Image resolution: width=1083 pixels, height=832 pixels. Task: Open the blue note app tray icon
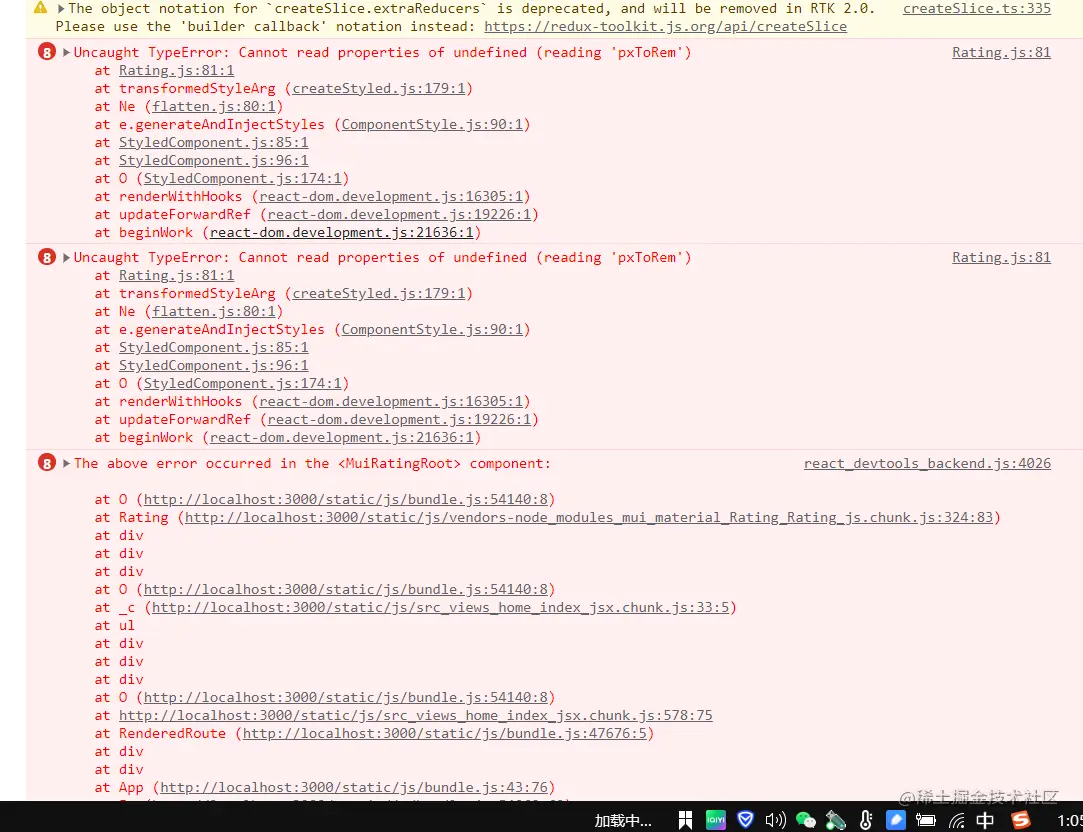(x=895, y=820)
